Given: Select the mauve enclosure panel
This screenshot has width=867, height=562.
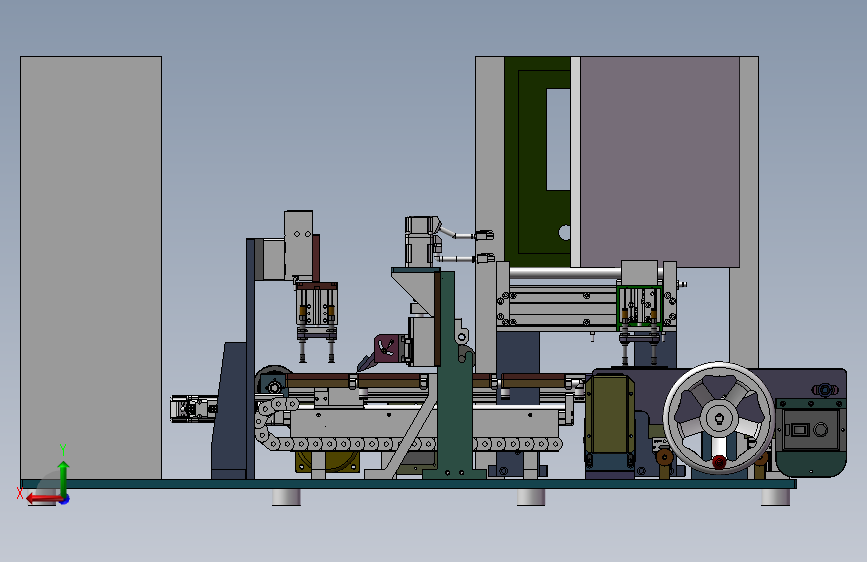Looking at the screenshot, I should click(660, 162).
